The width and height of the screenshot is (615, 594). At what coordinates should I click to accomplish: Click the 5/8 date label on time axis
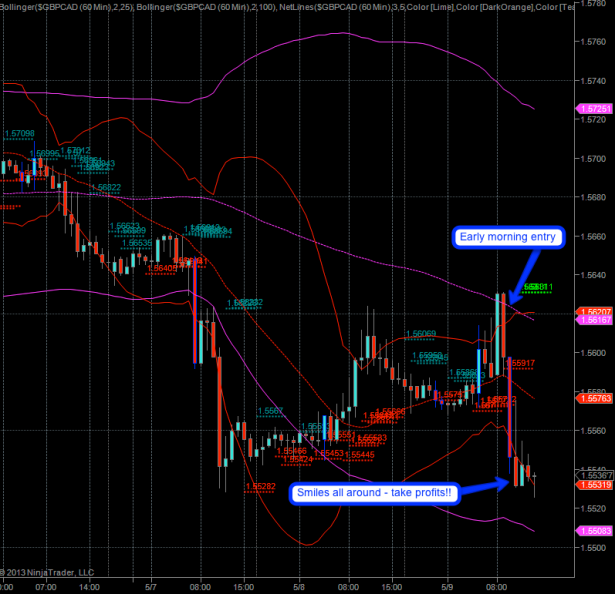click(300, 587)
